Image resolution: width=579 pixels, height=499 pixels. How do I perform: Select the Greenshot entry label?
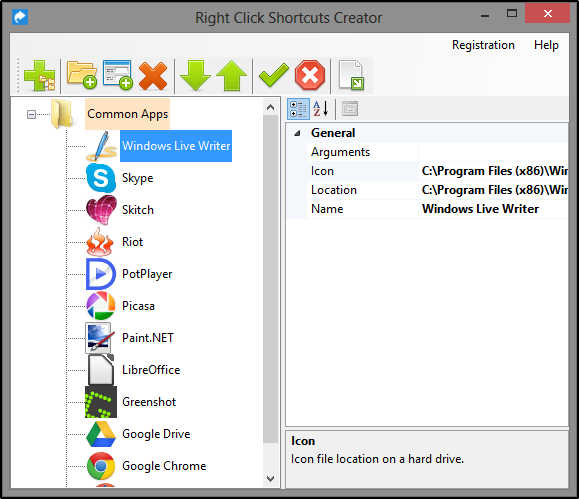pos(149,402)
